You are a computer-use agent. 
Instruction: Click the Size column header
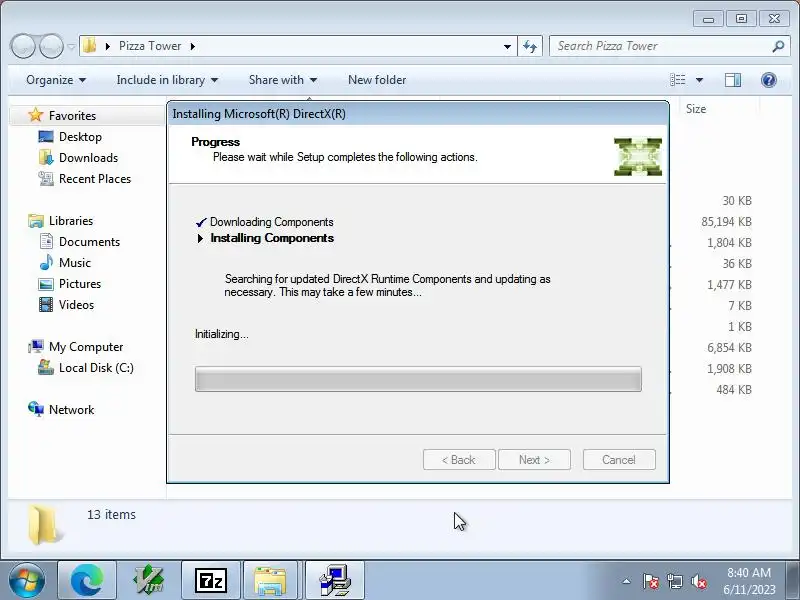(696, 109)
